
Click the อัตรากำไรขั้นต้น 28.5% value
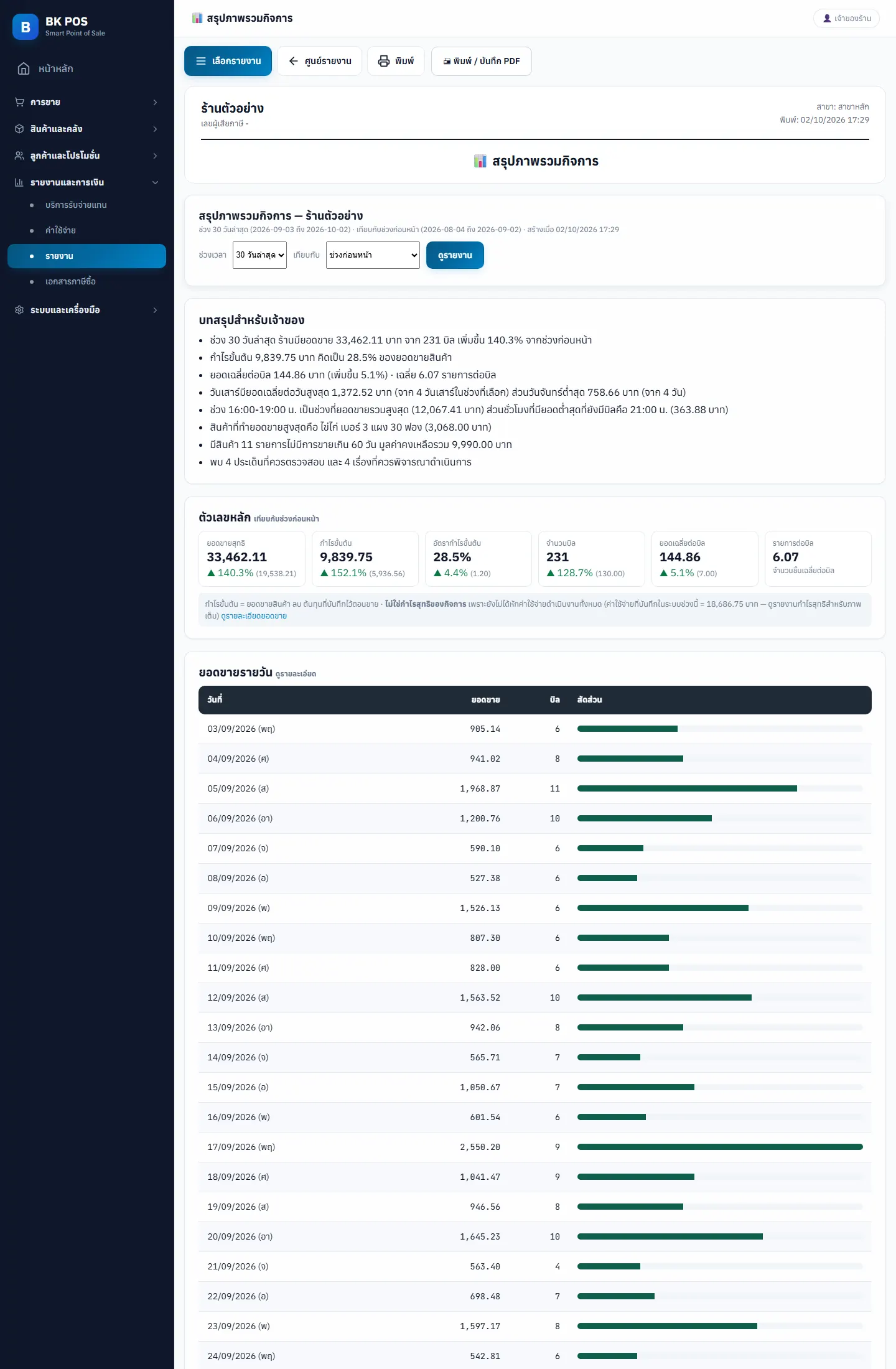(452, 557)
